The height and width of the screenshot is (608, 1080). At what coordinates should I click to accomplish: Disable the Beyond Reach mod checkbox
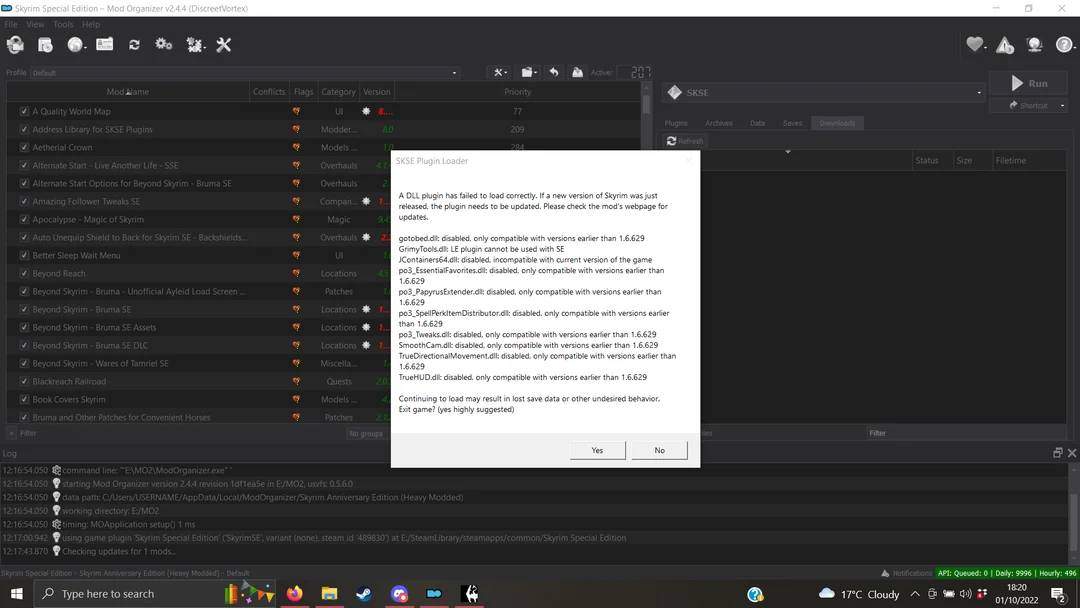(x=23, y=273)
